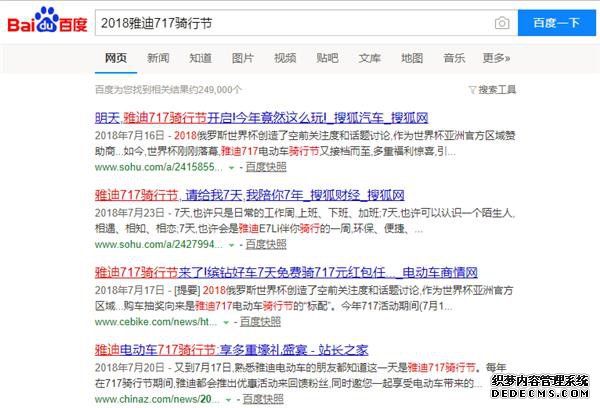Screen dimensions: 600x408
Task: Open 百度快照 for sohu.com/a/2415855 result
Action: 266,167
